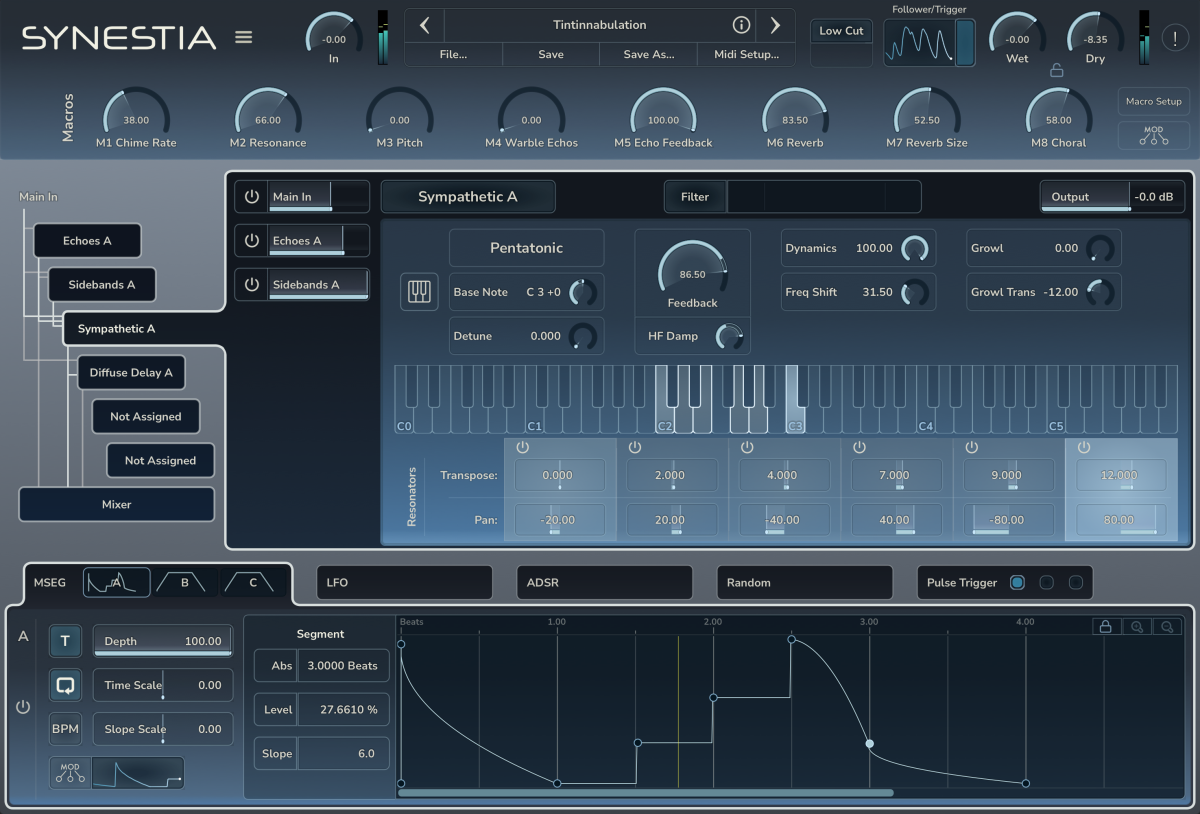This screenshot has height=814, width=1200.
Task: Select Diffuse Delay A in the routing tree
Action: pos(131,373)
